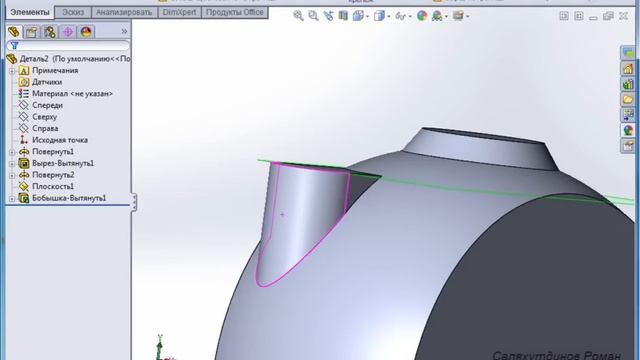Select Датчики in the feature tree
This screenshot has height=360, width=640.
coord(47,82)
